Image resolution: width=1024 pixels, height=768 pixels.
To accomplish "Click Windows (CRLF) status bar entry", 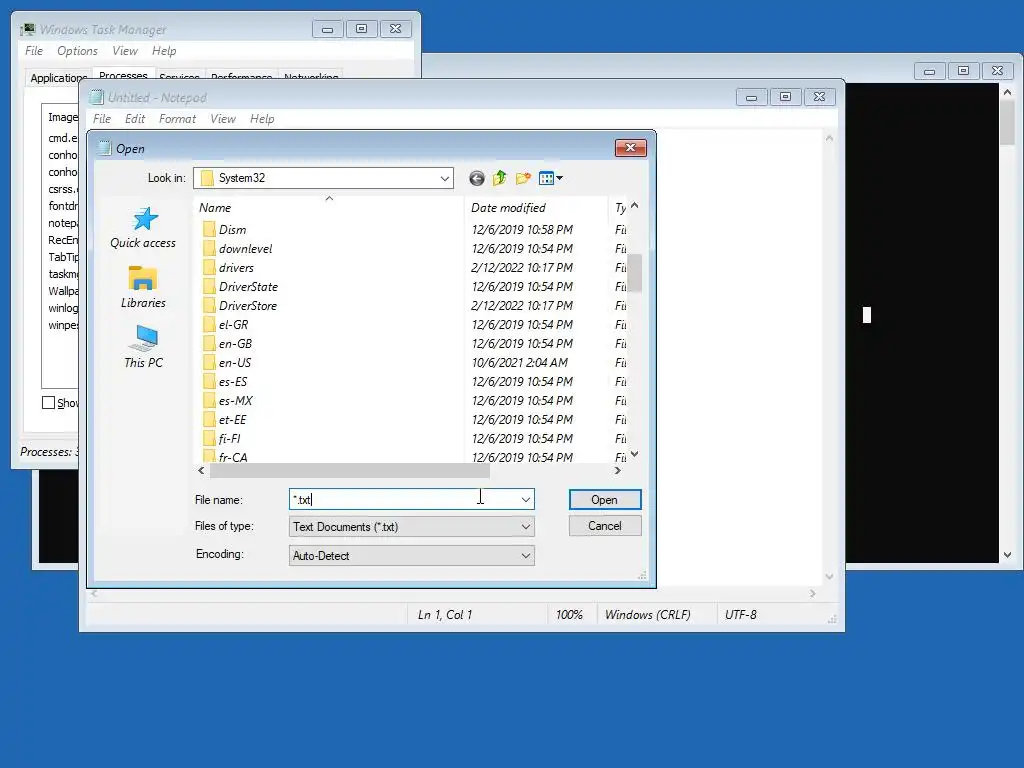I will coord(647,615).
